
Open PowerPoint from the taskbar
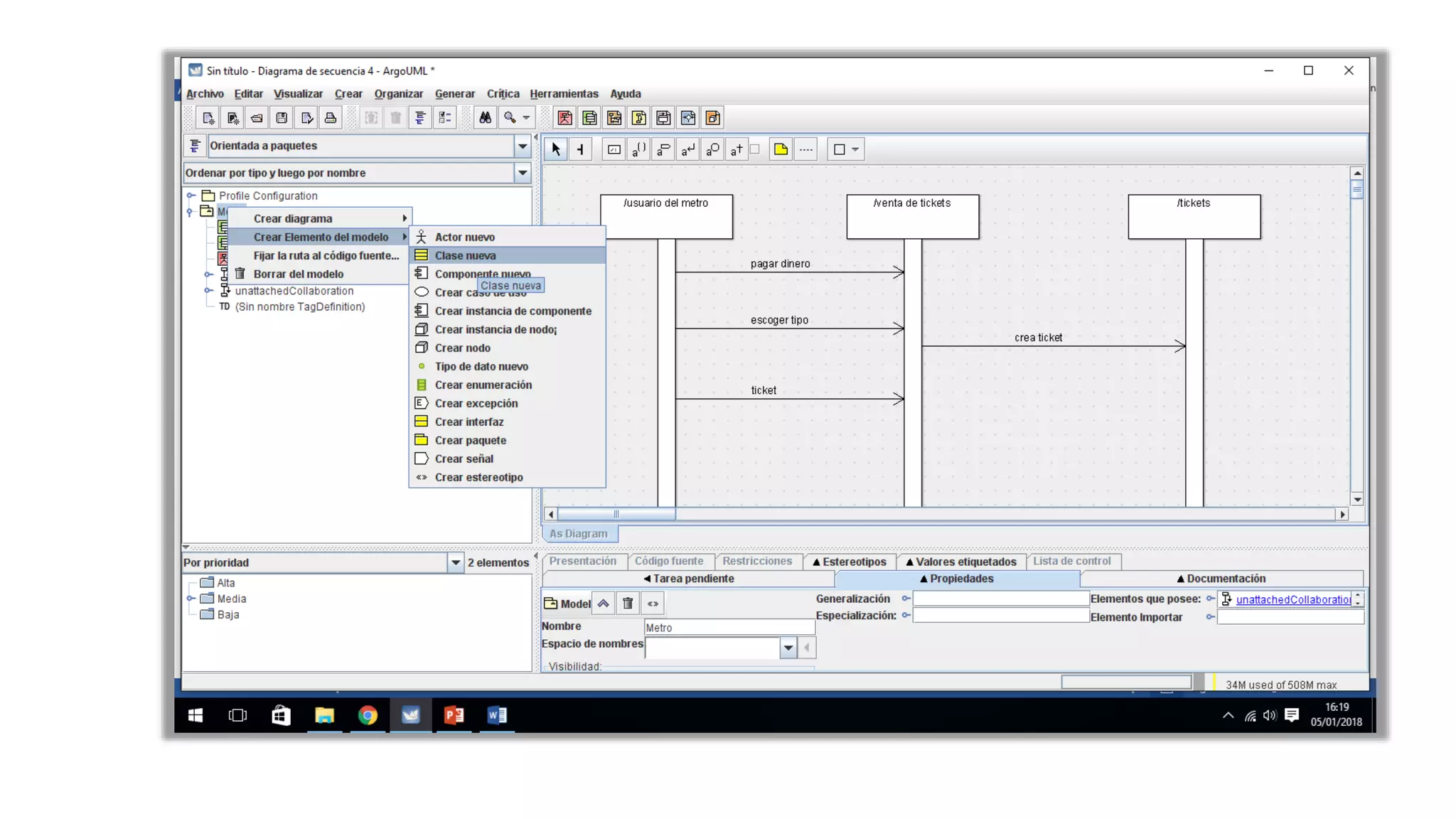(x=454, y=715)
